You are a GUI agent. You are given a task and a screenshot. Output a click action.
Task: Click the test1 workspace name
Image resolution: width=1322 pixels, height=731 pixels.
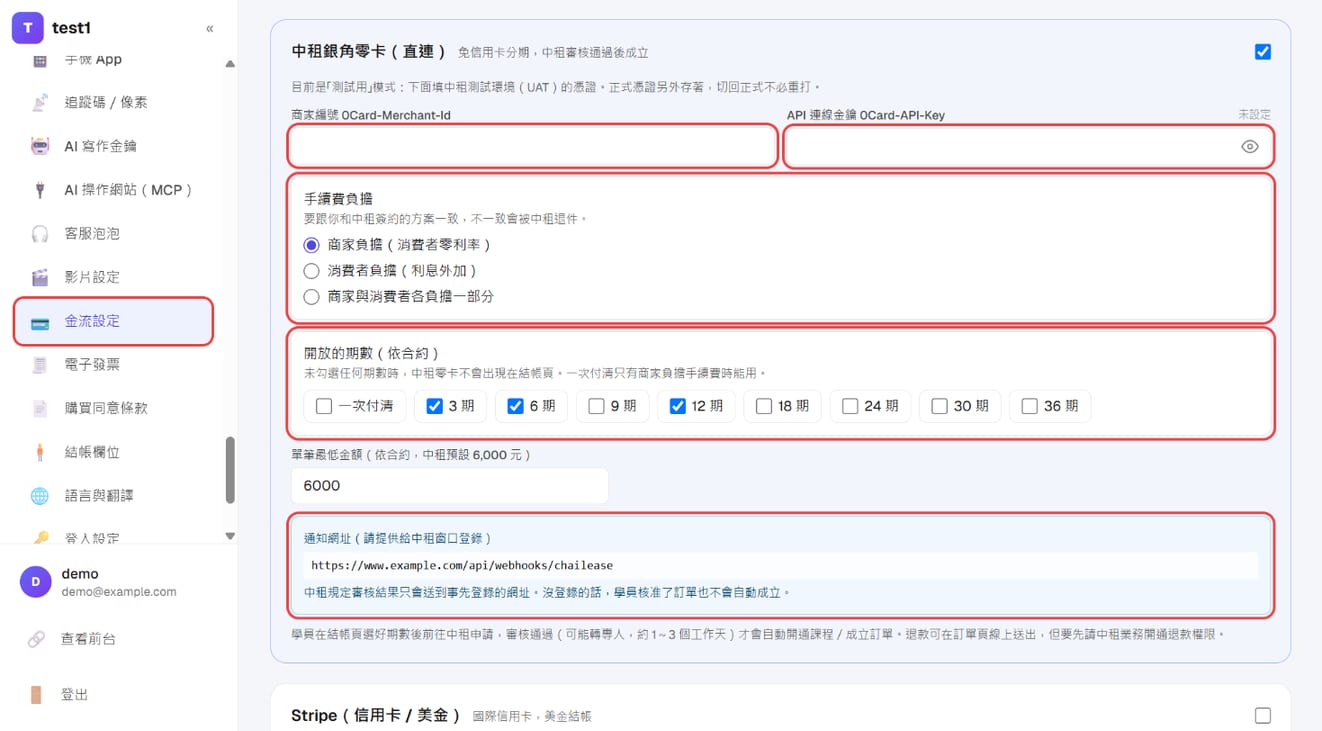click(x=72, y=28)
